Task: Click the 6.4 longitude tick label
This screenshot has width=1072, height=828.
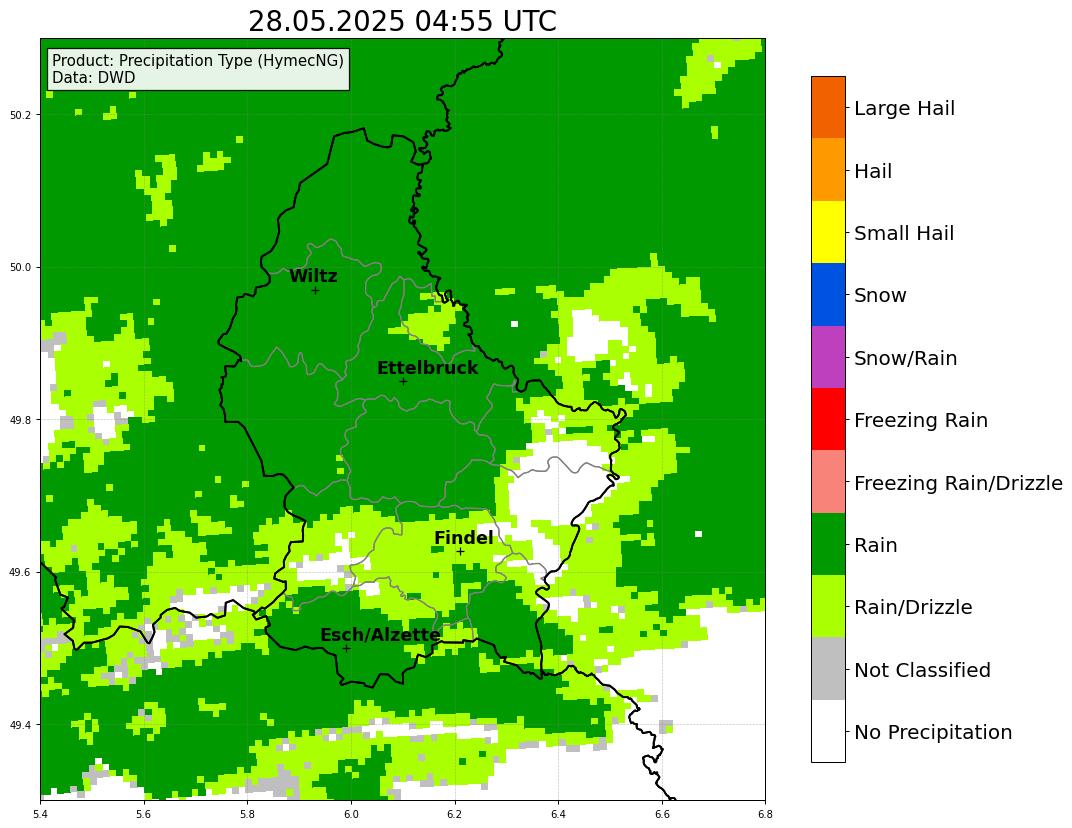Action: click(x=558, y=814)
